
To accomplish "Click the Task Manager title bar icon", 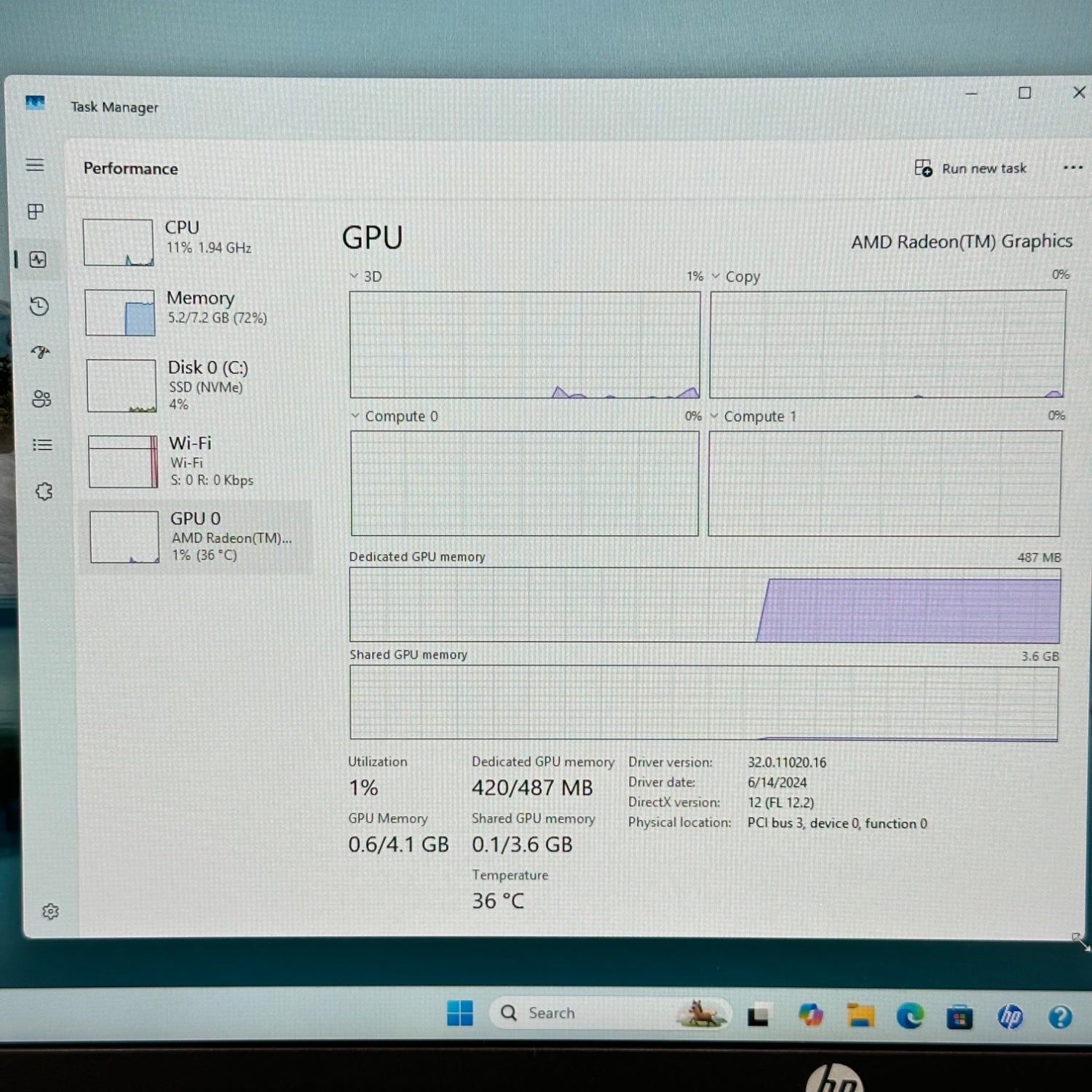I will pyautogui.click(x=35, y=103).
